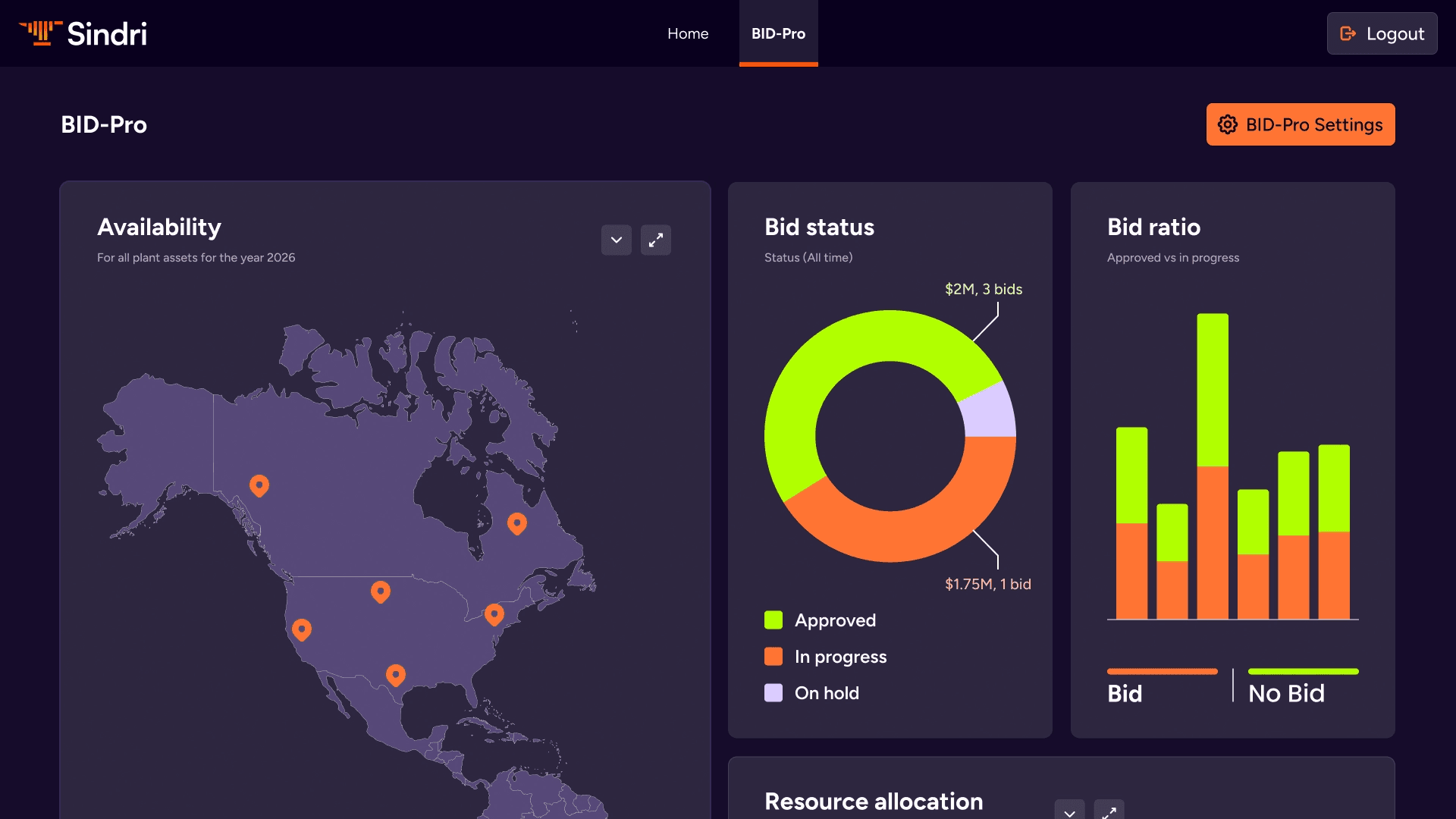
Task: Click the Logout button
Action: click(1382, 33)
